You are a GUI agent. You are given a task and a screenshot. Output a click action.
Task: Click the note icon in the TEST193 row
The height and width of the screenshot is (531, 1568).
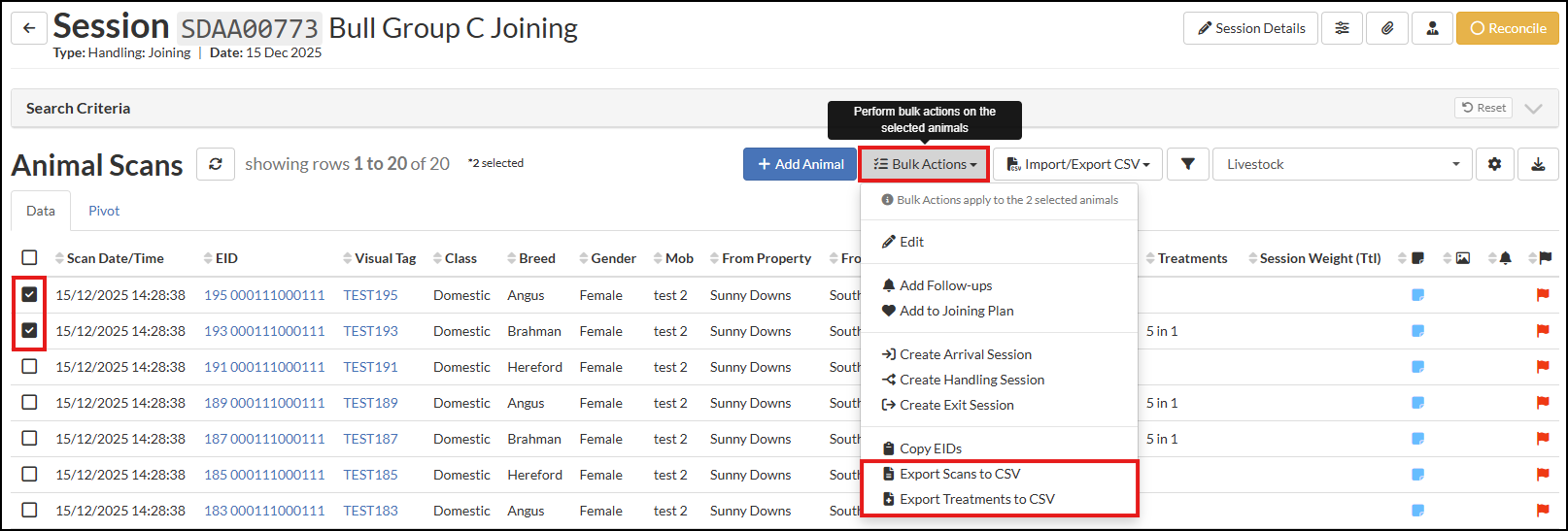coord(1417,331)
